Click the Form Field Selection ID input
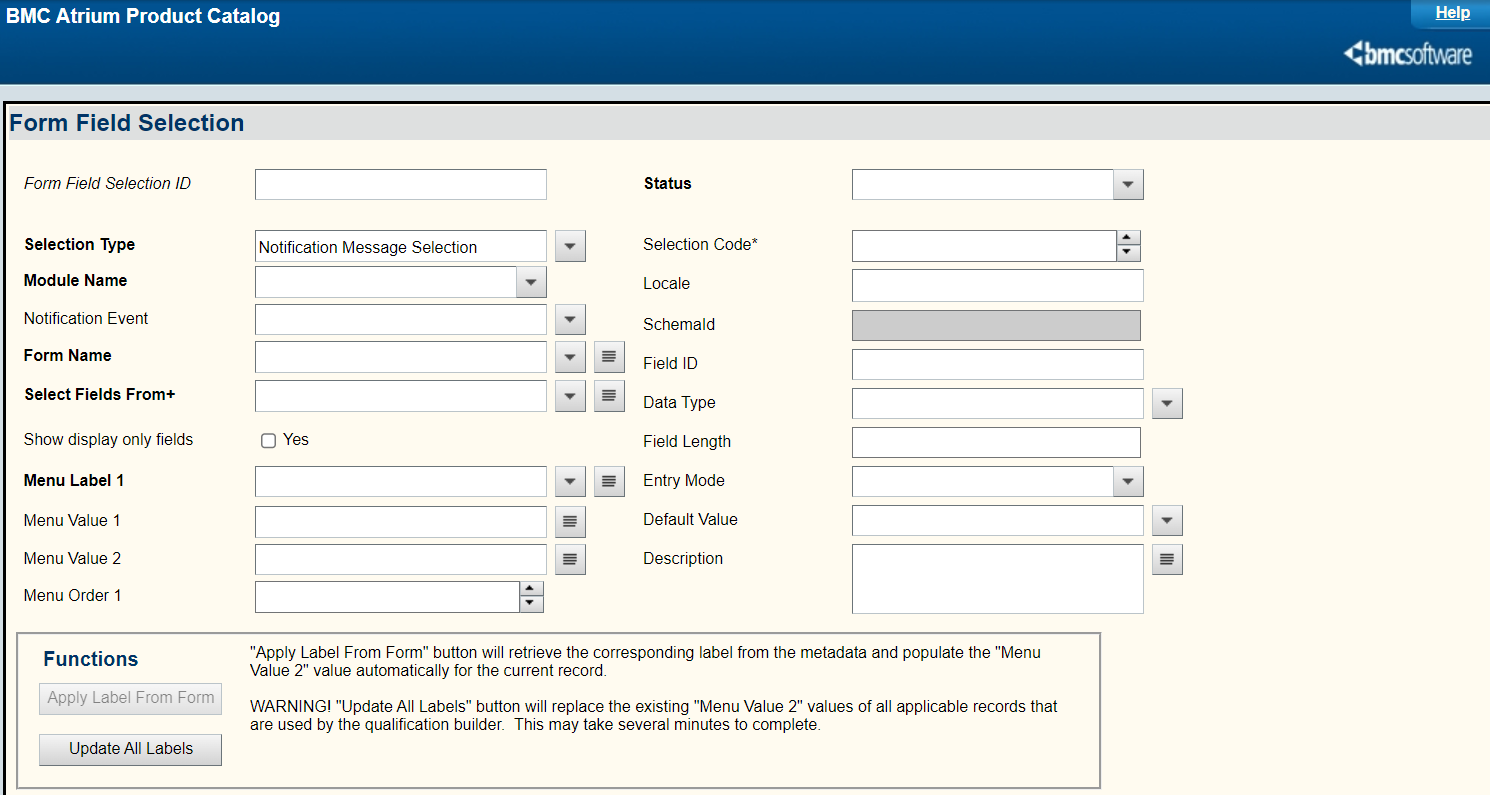The height and width of the screenshot is (795, 1490). [401, 185]
